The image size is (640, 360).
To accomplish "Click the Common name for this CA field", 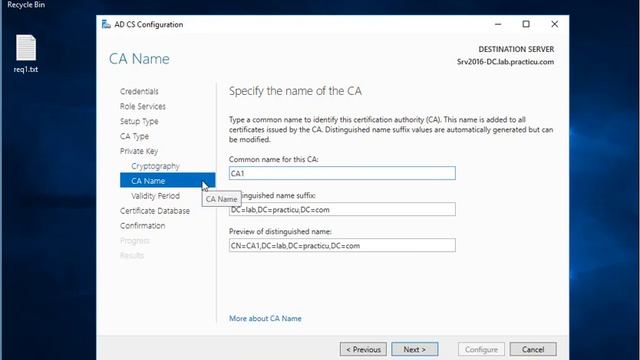I will coord(342,173).
